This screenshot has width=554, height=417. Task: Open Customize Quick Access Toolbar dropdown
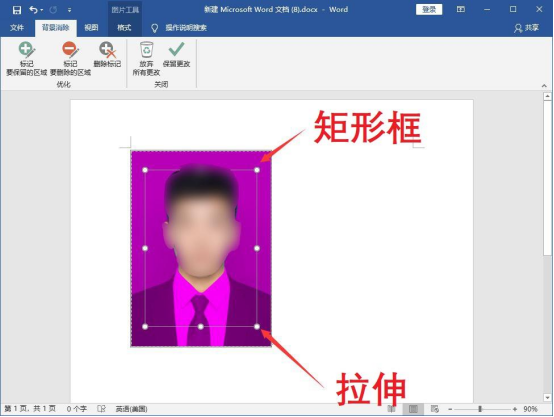point(70,10)
